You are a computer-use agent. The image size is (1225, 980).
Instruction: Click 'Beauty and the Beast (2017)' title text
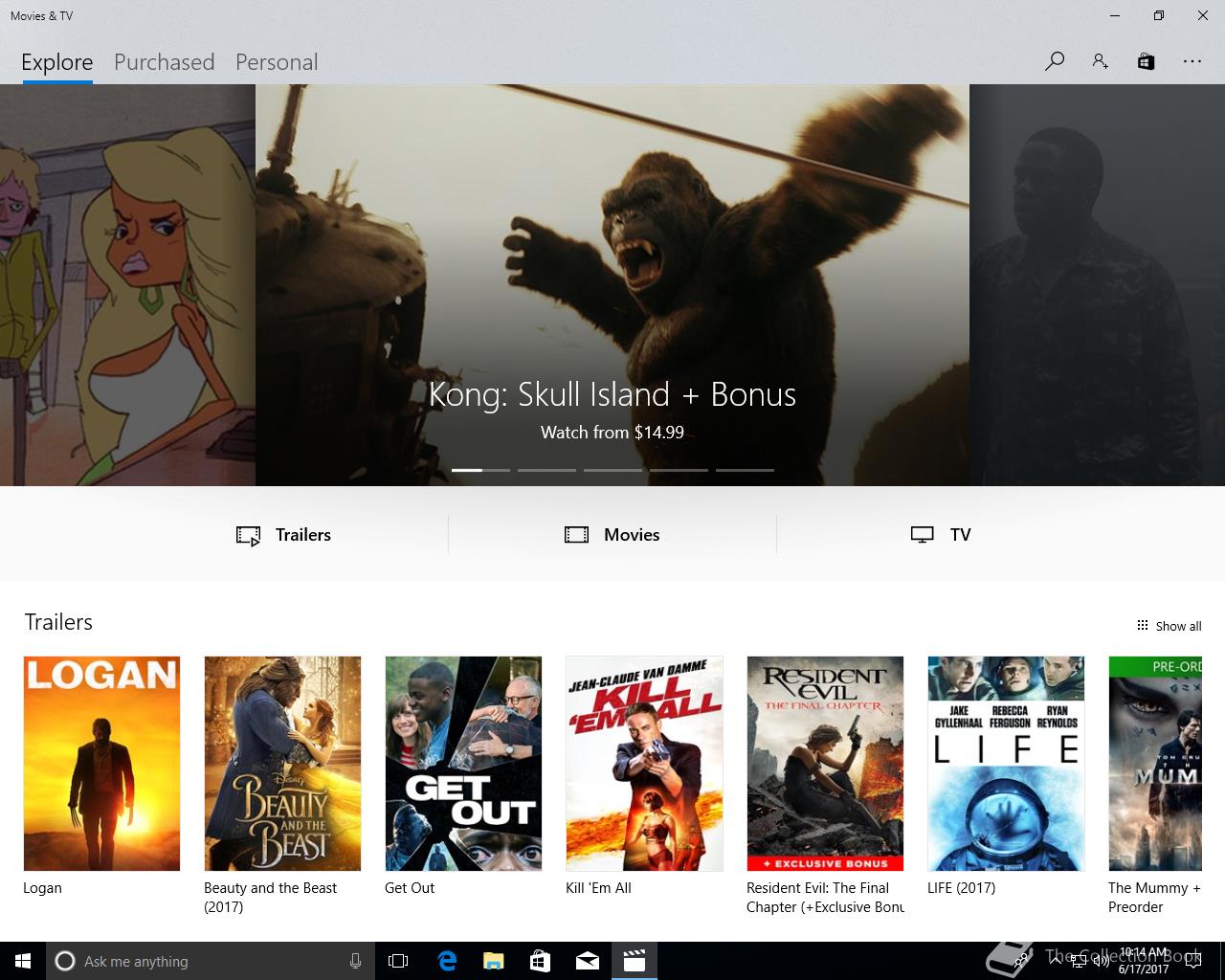point(270,898)
